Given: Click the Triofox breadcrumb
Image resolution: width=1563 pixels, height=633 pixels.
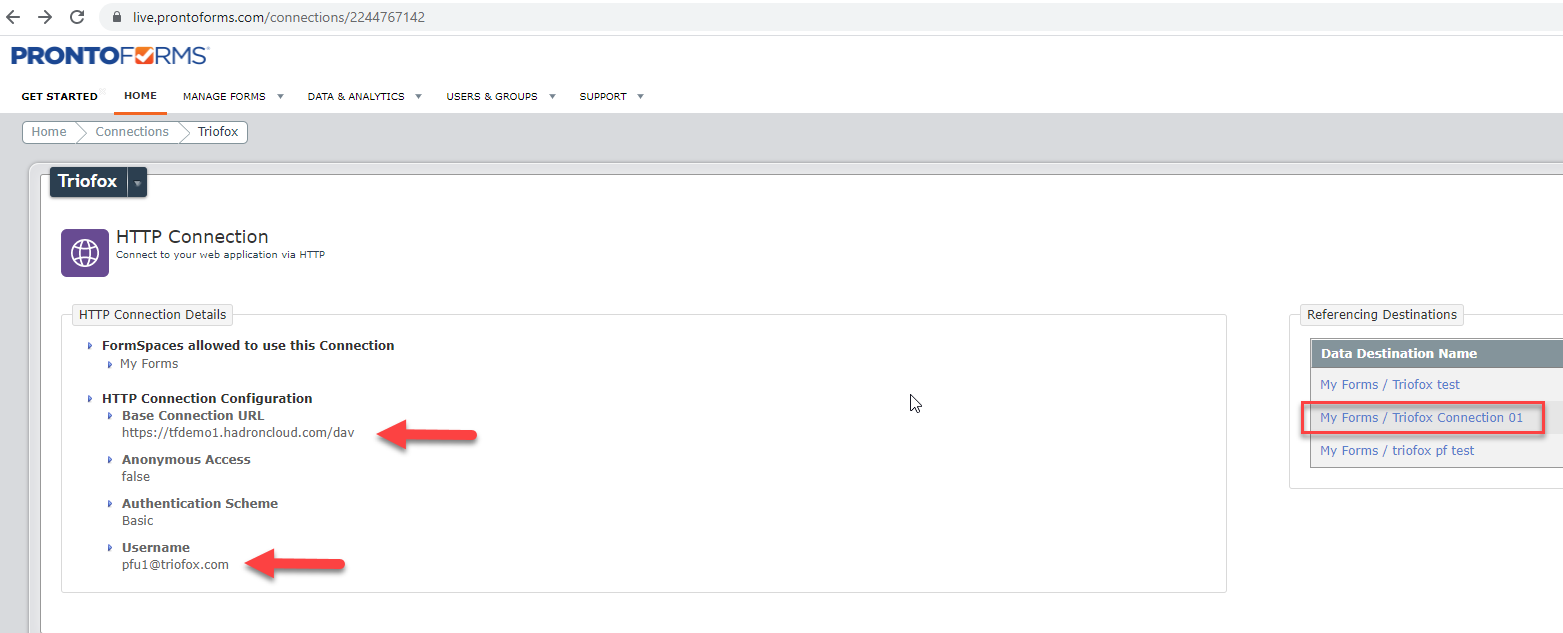Looking at the screenshot, I should point(219,132).
